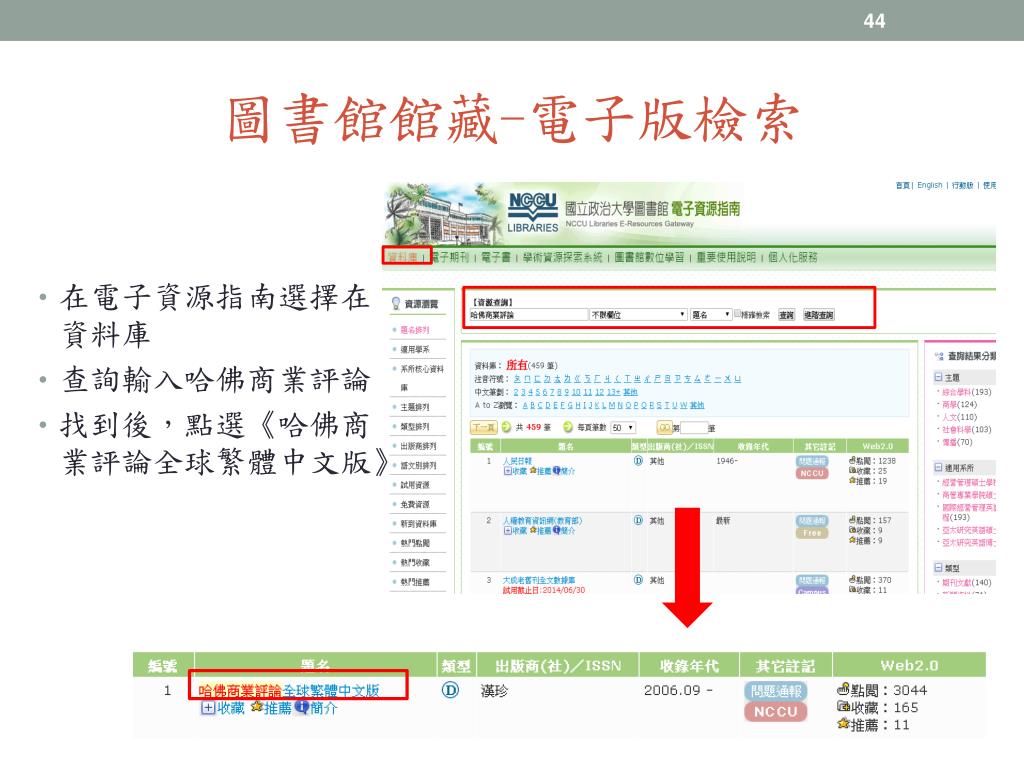The image size is (1024, 768).
Task: Click the 推薦 star icon under 哈佛商業評論
Action: [257, 707]
